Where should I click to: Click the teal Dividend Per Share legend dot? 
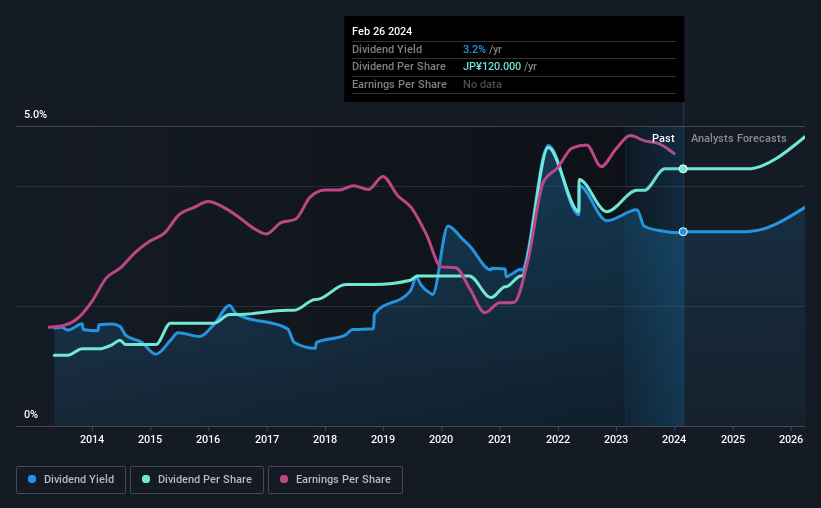(146, 479)
